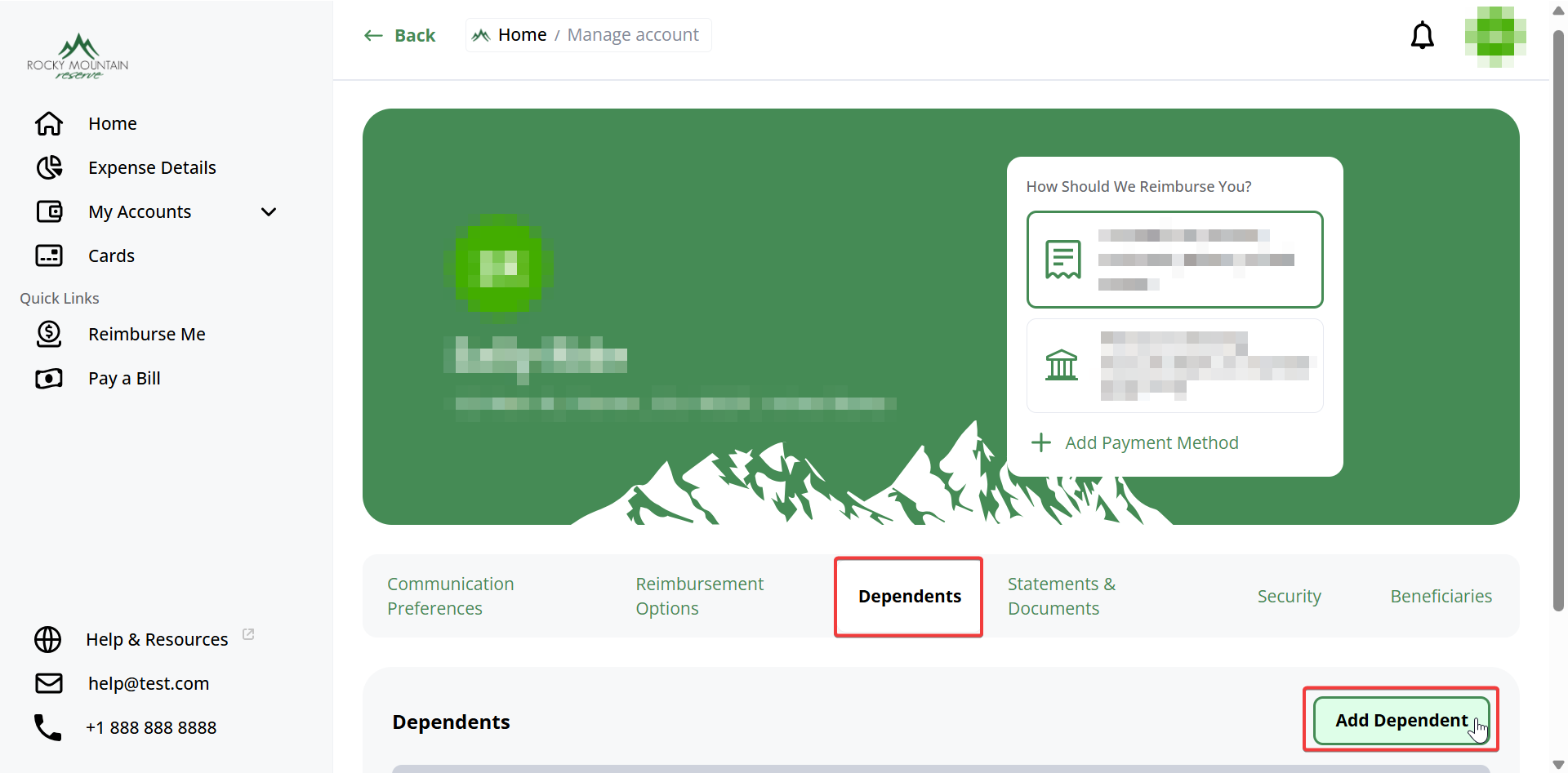1568x773 pixels.
Task: Switch to Communication Preferences tab
Action: pyautogui.click(x=451, y=596)
